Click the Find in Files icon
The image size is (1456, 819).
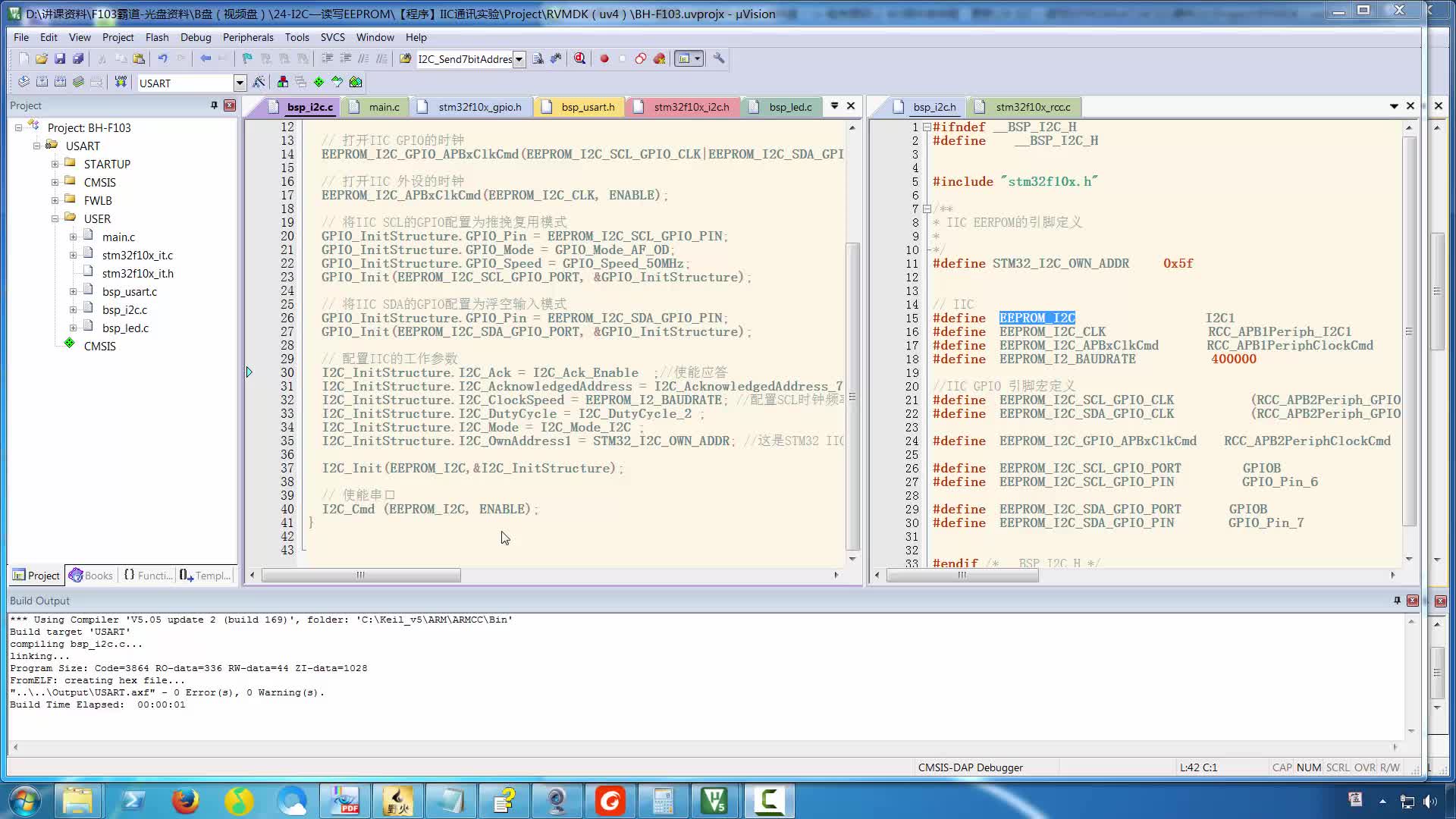coord(405,58)
